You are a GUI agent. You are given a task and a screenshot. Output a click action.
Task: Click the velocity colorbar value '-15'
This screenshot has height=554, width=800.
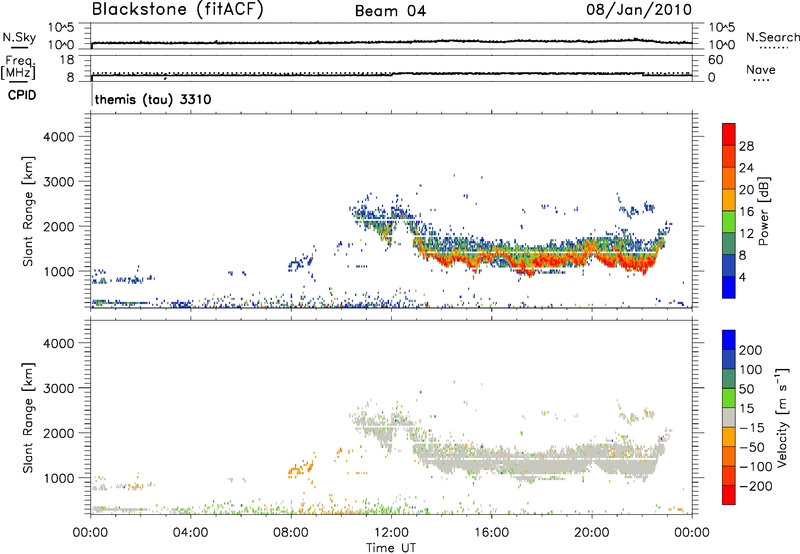(x=752, y=427)
